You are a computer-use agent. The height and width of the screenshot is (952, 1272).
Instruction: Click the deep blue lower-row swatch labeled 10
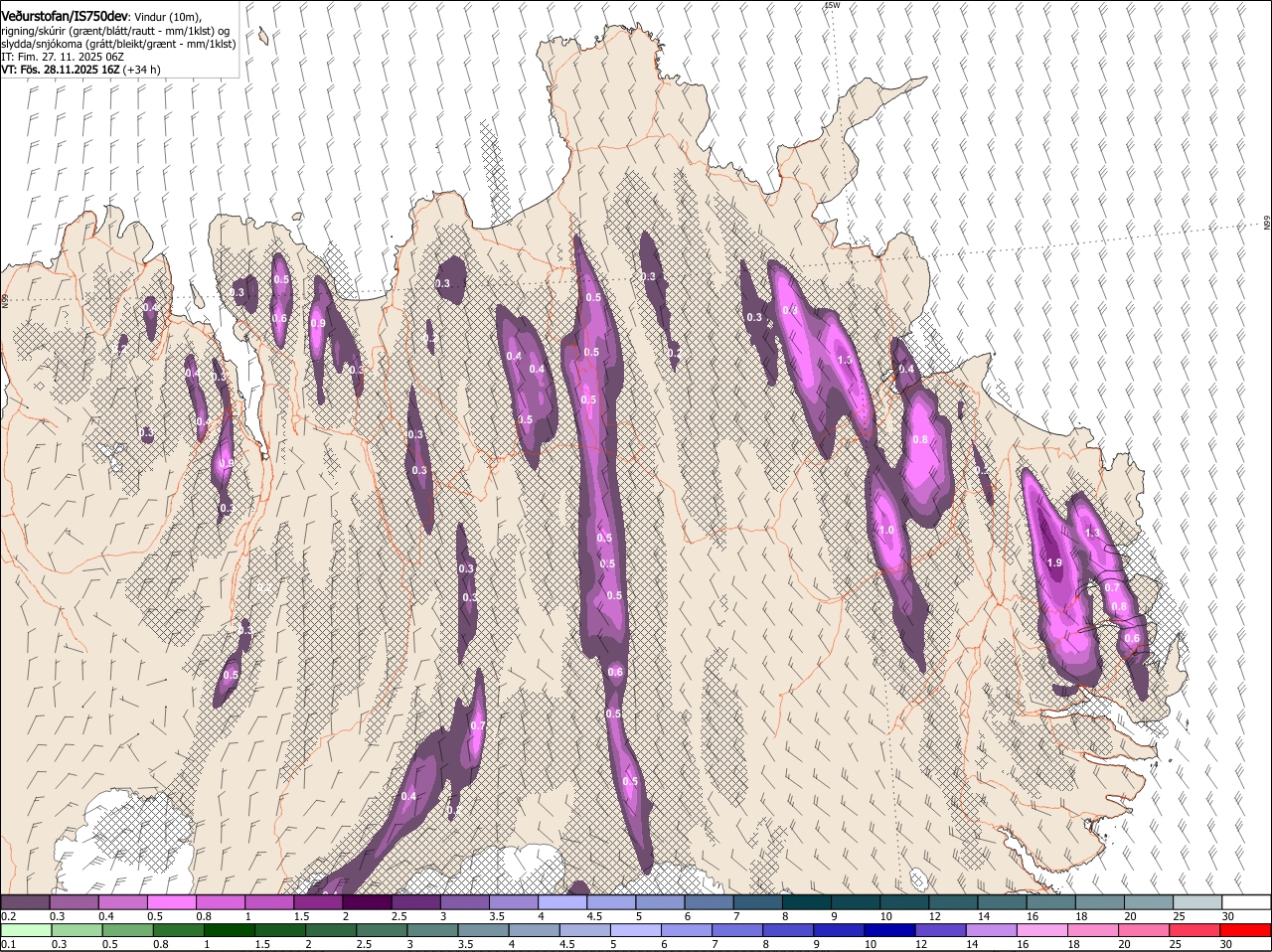coord(889,930)
